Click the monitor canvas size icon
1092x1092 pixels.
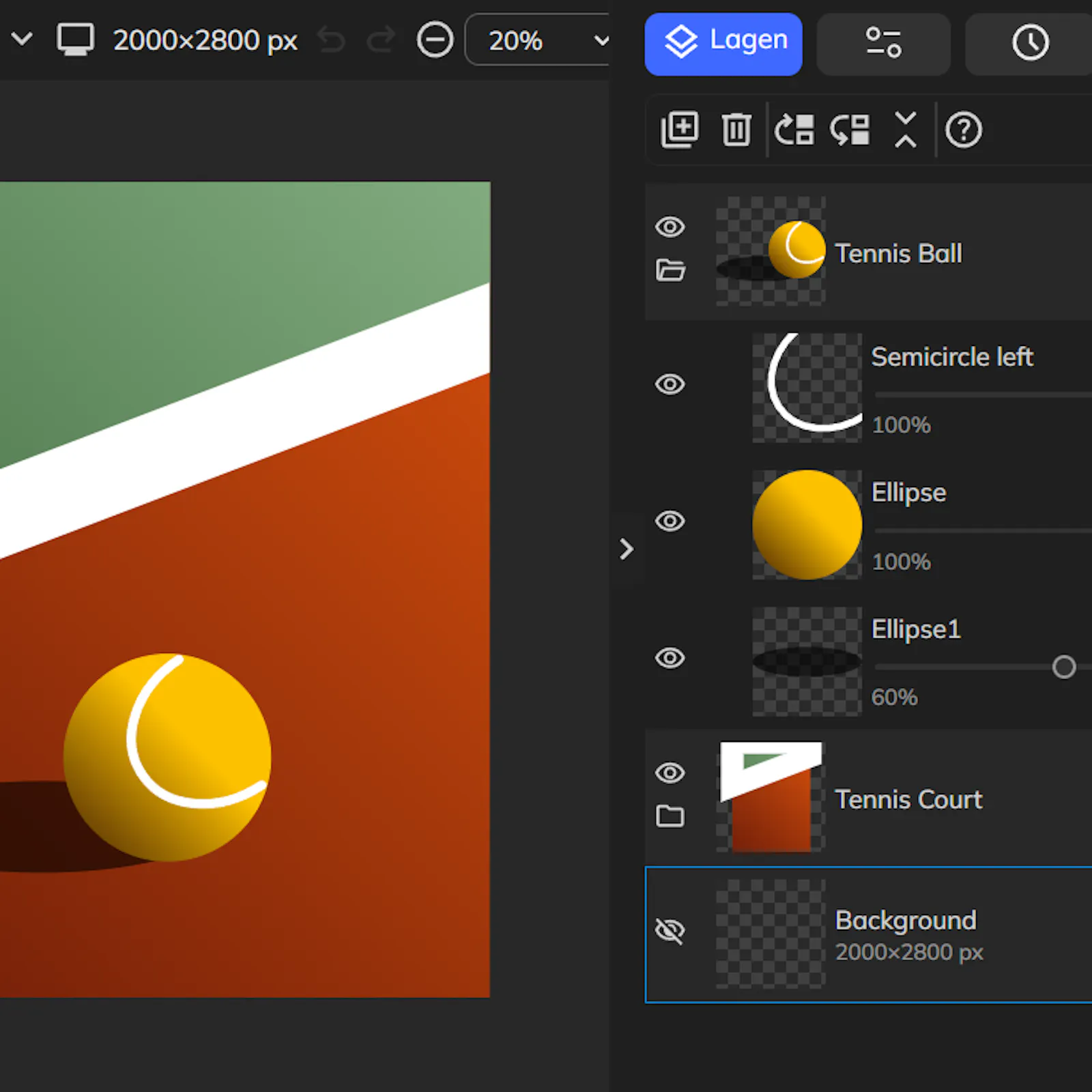[x=75, y=40]
